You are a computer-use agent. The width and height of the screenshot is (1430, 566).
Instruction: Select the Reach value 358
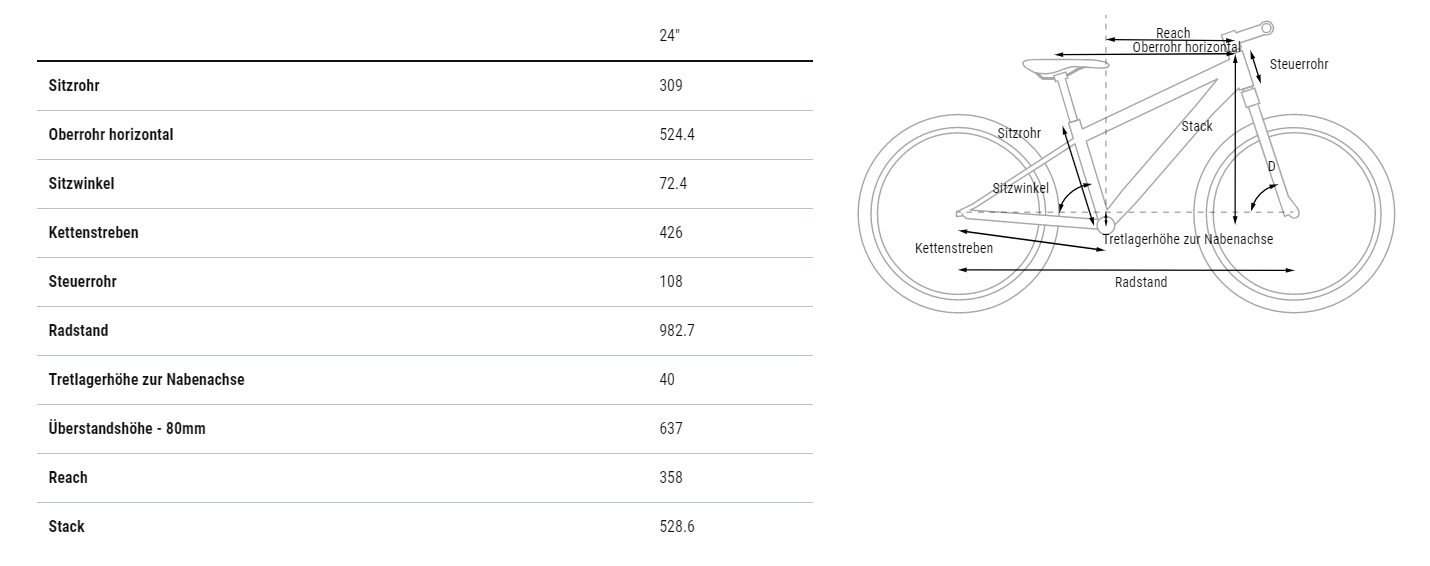click(671, 478)
